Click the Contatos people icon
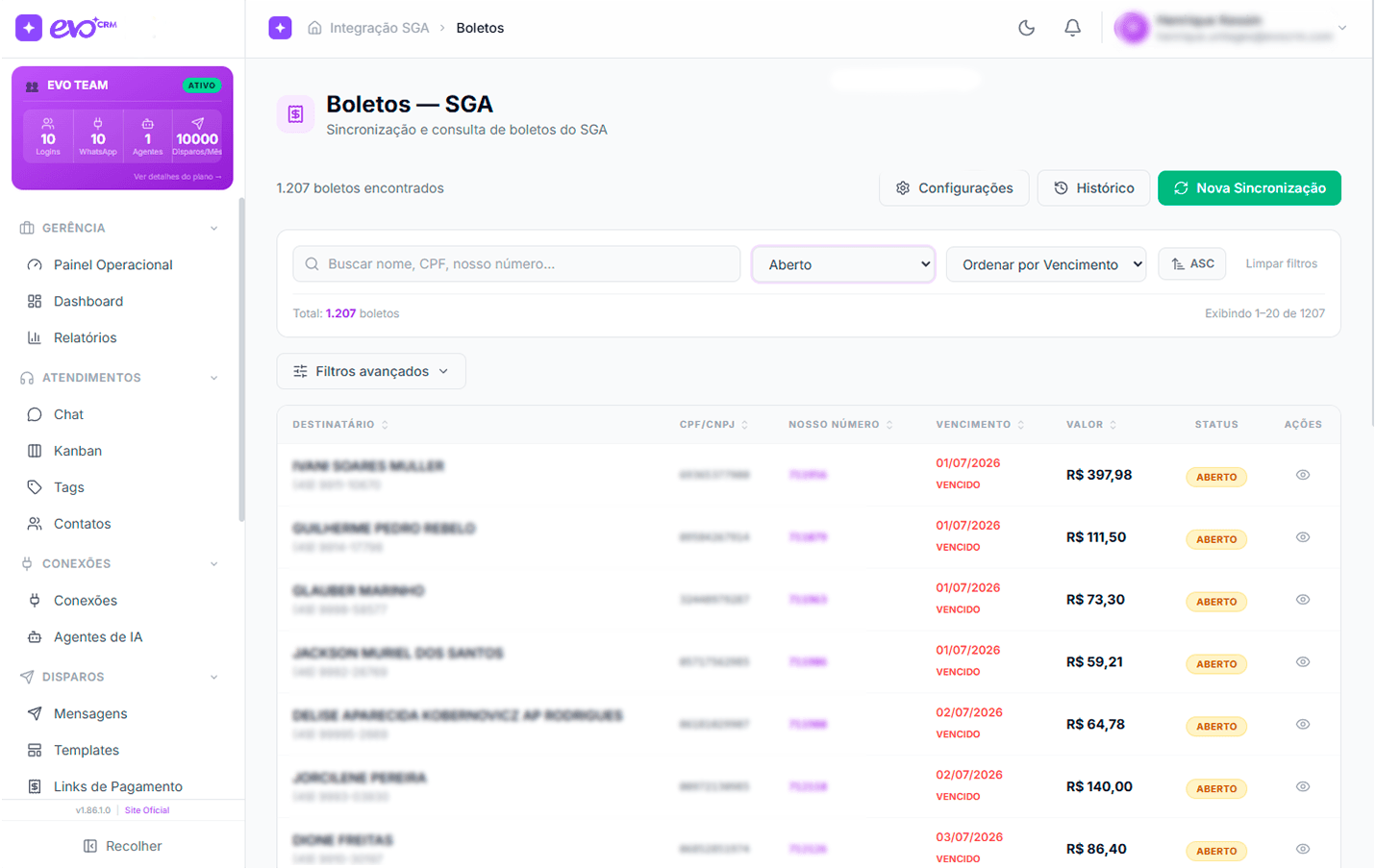The width and height of the screenshot is (1376, 868). pos(35,525)
